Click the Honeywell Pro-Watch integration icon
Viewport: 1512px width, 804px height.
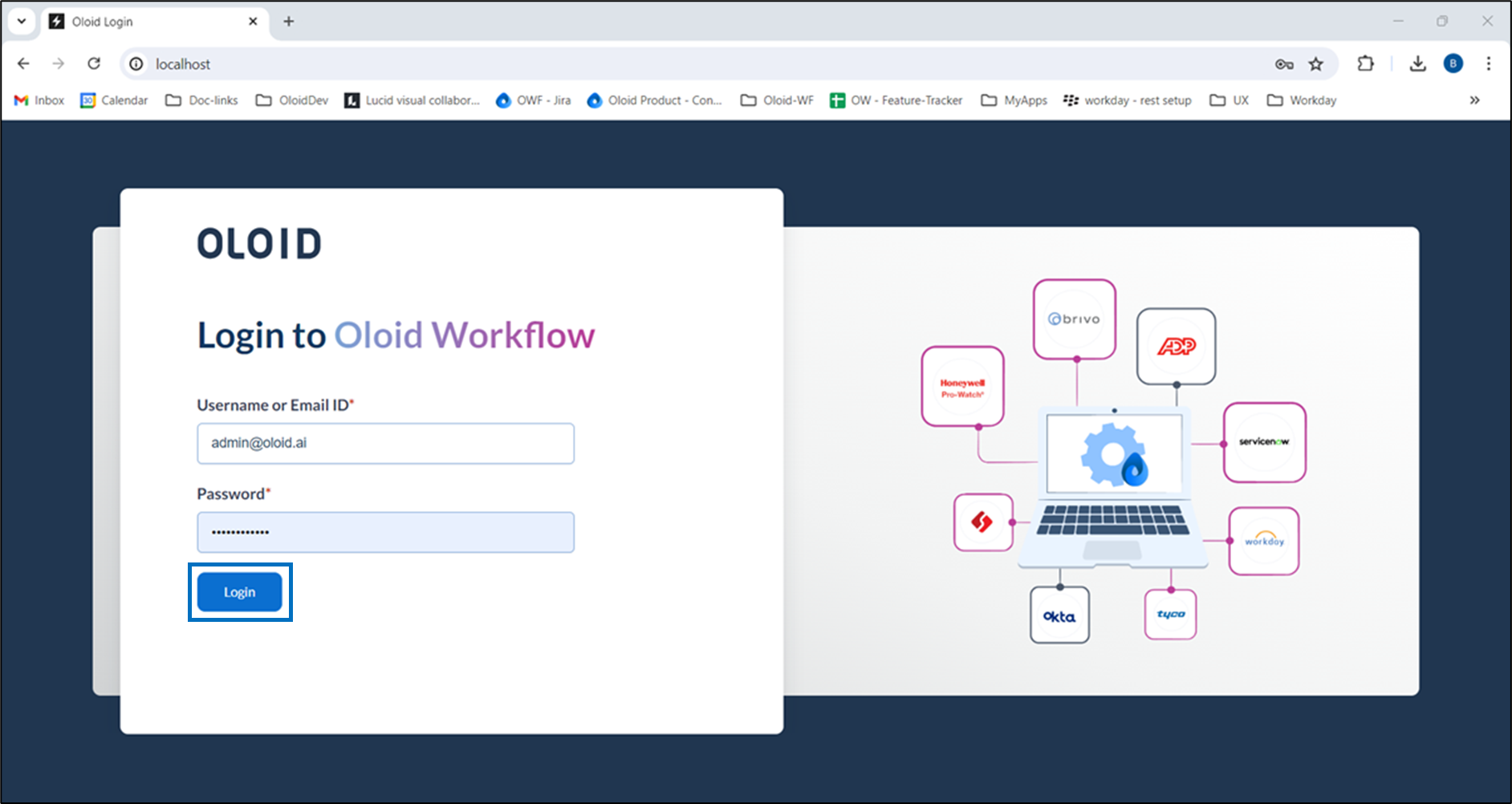click(x=963, y=387)
